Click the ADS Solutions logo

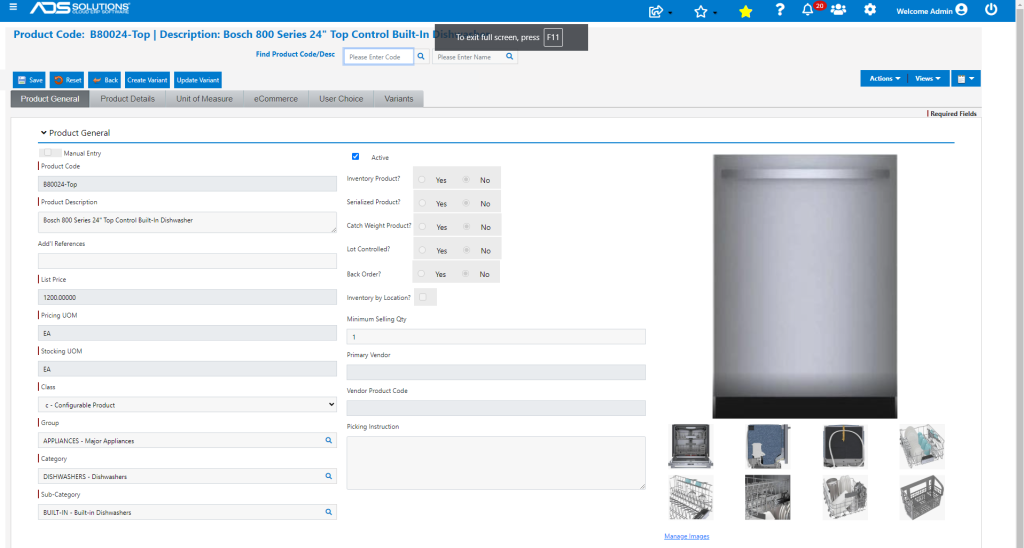[x=80, y=8]
